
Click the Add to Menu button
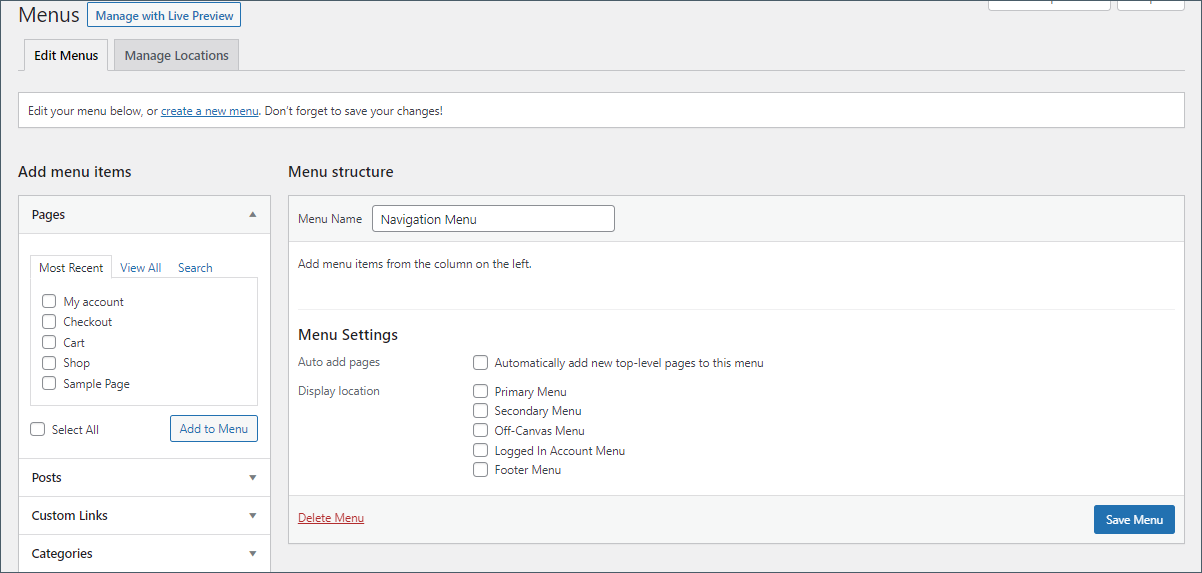pyautogui.click(x=214, y=429)
